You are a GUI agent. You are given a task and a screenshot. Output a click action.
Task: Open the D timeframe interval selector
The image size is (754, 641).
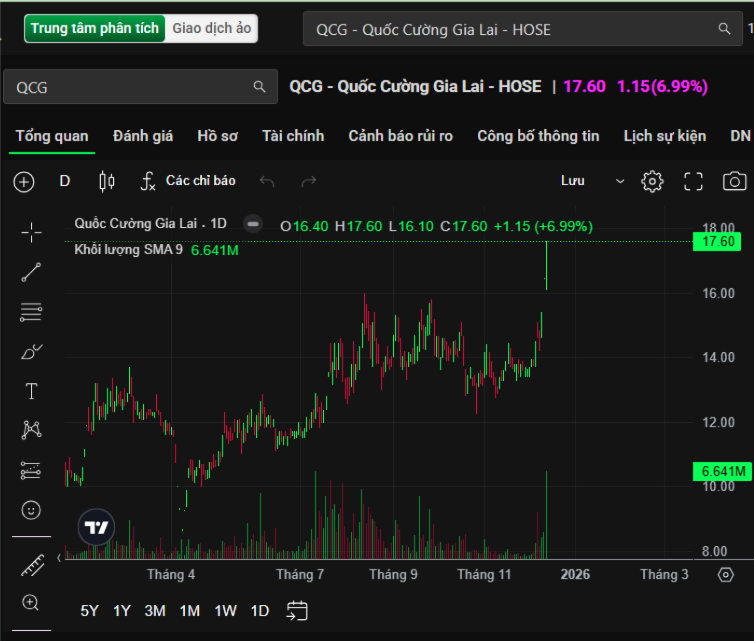[x=65, y=181]
